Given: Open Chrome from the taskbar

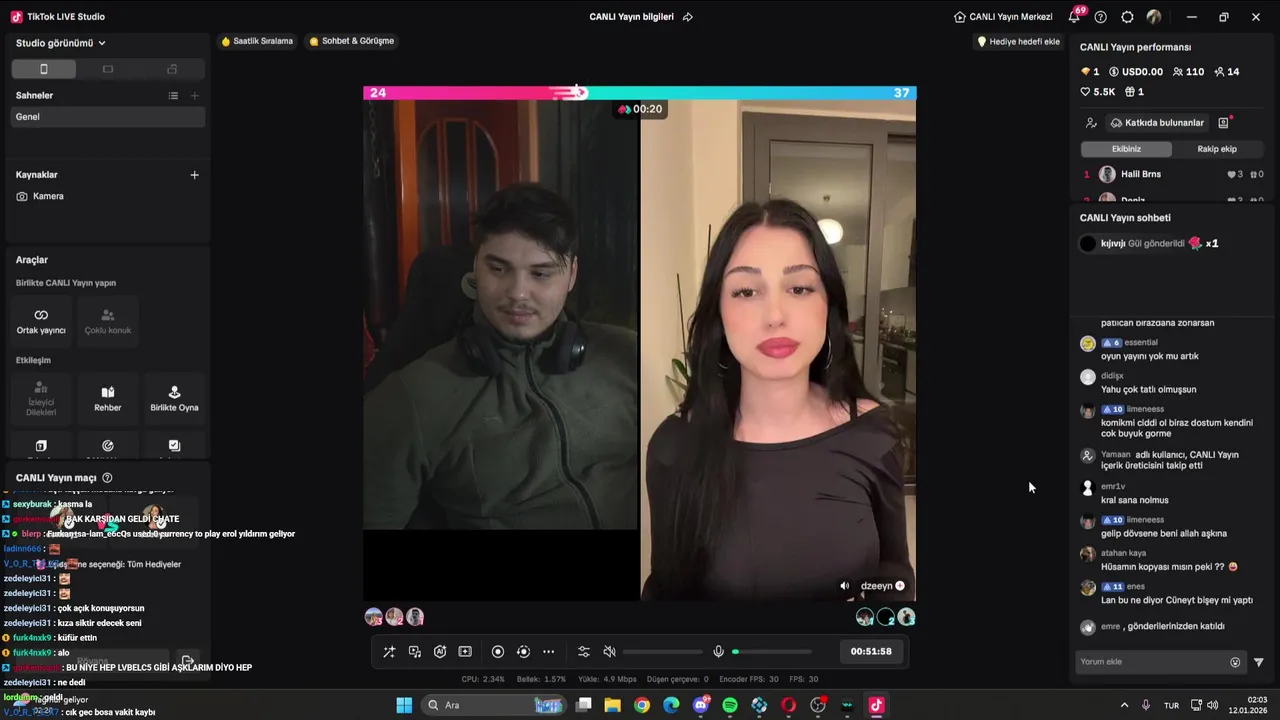Looking at the screenshot, I should tap(642, 705).
